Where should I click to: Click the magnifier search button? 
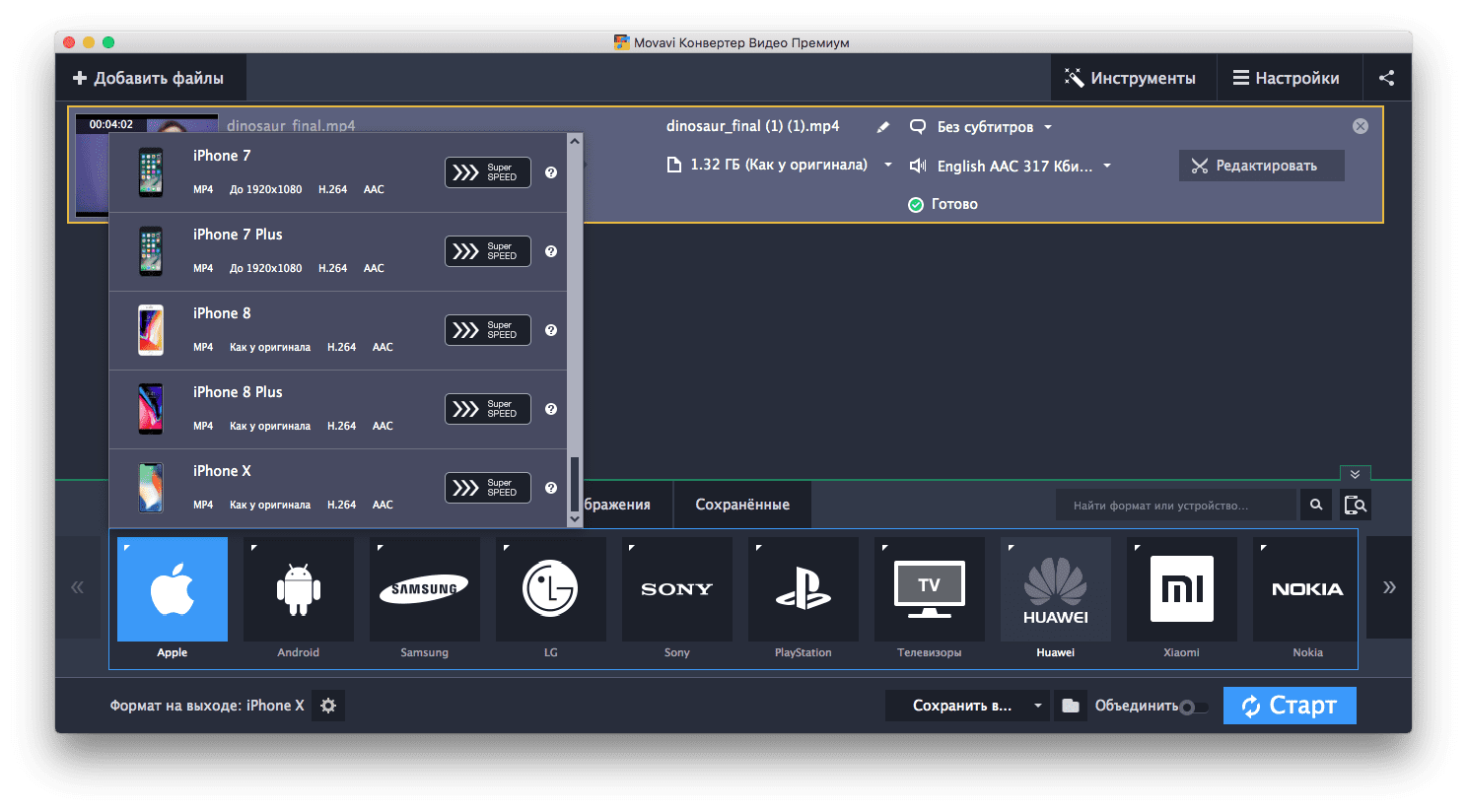[1316, 505]
